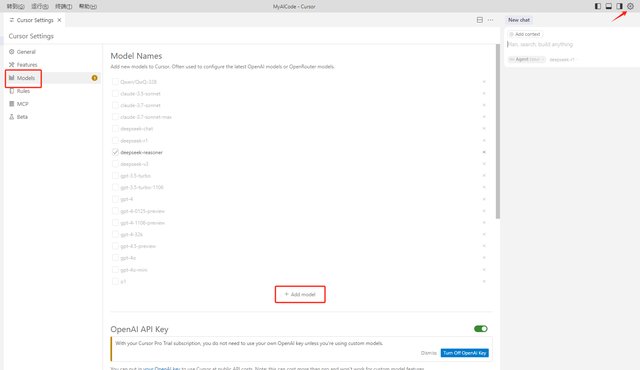Click the Add model button
This screenshot has height=370, width=640.
(x=300, y=294)
